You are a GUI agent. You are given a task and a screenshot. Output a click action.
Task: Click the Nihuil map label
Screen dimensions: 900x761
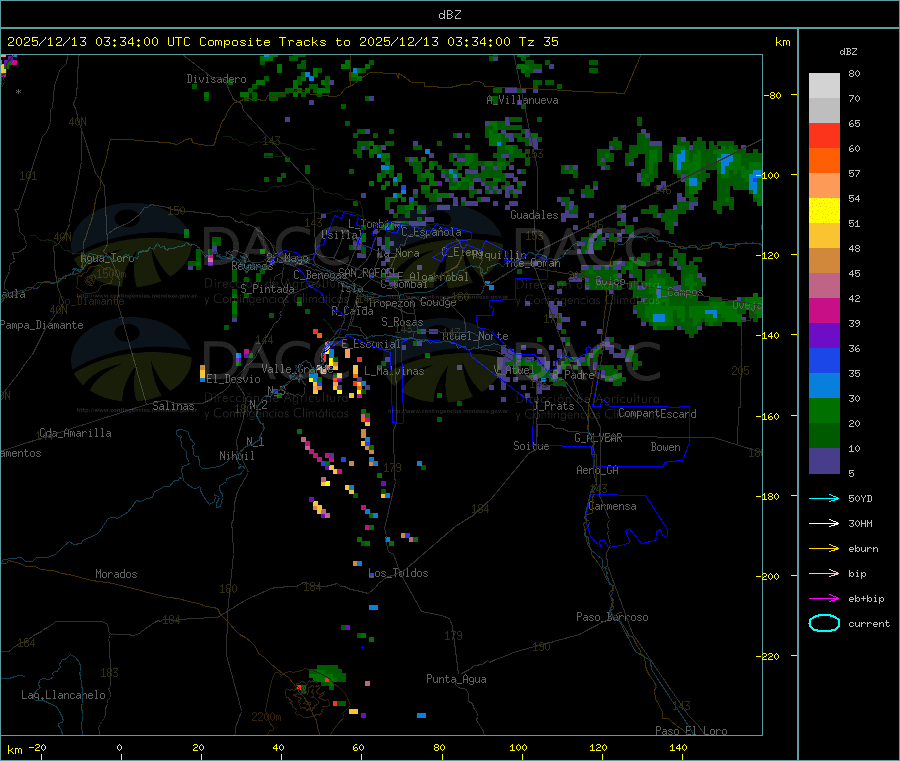point(237,456)
